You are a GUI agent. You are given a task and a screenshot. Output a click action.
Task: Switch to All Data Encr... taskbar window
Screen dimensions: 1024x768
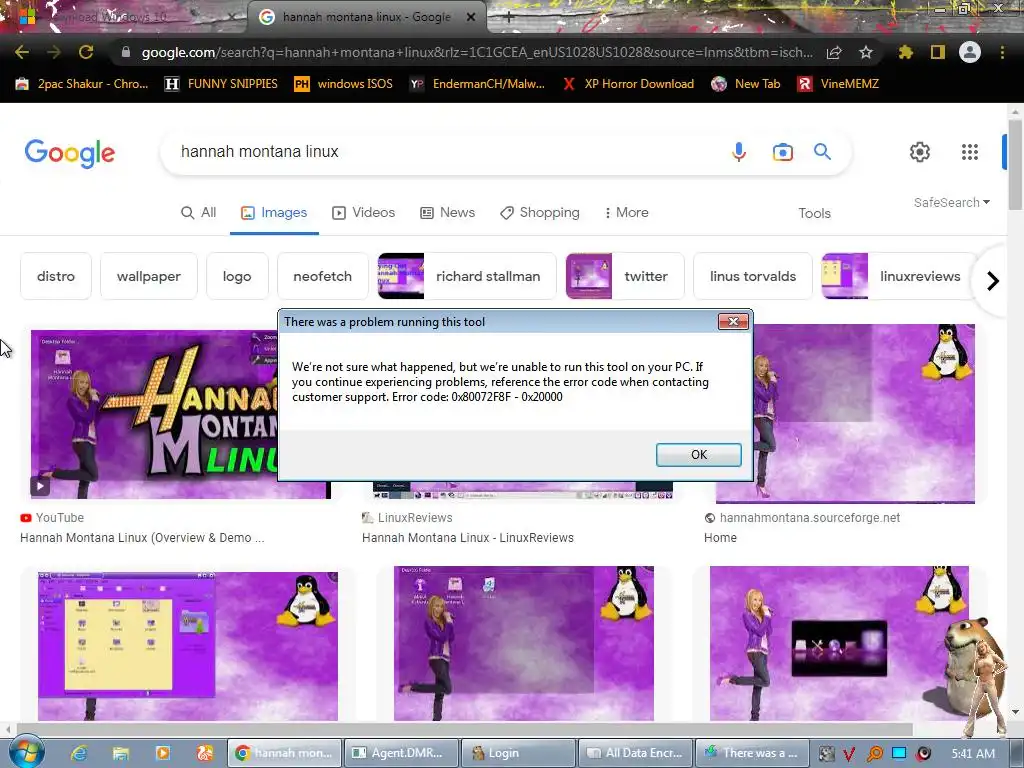coord(635,753)
